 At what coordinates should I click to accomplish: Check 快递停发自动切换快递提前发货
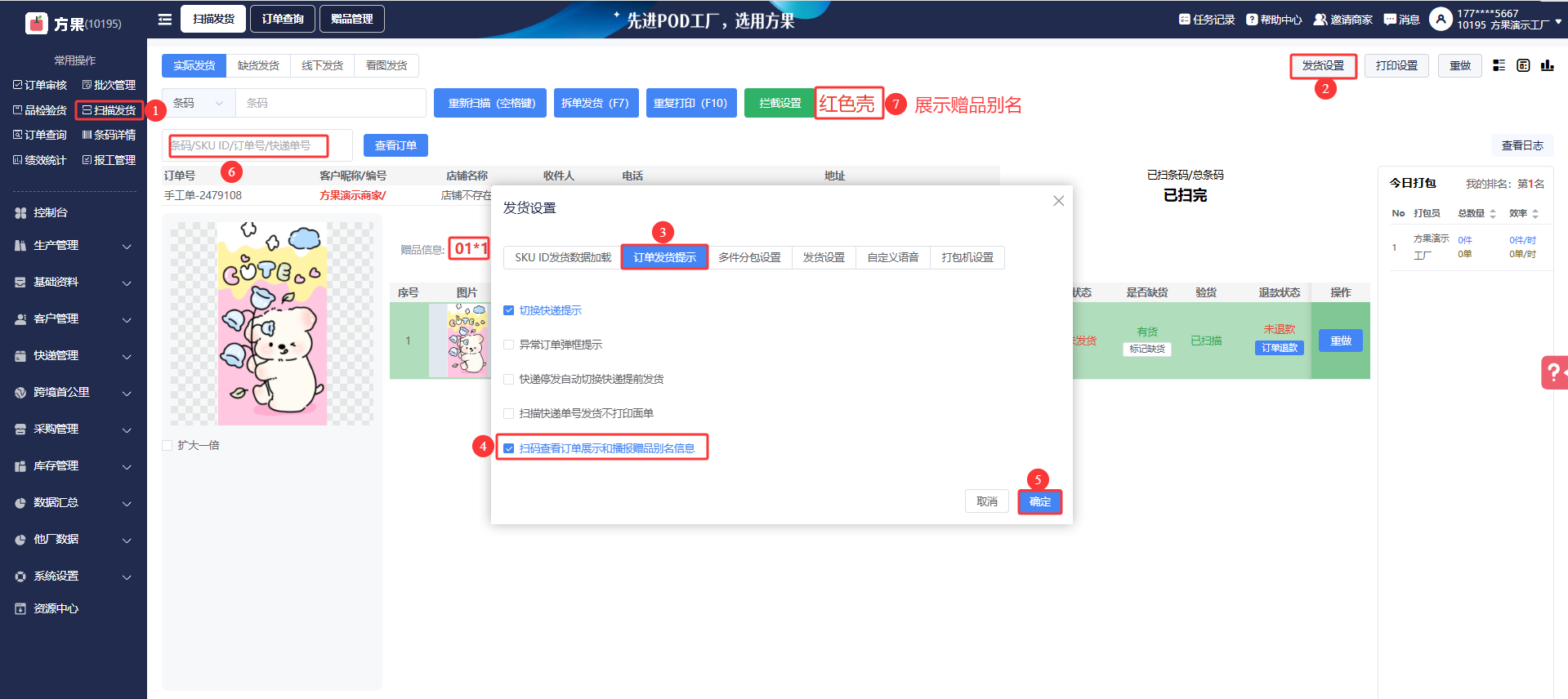[509, 379]
